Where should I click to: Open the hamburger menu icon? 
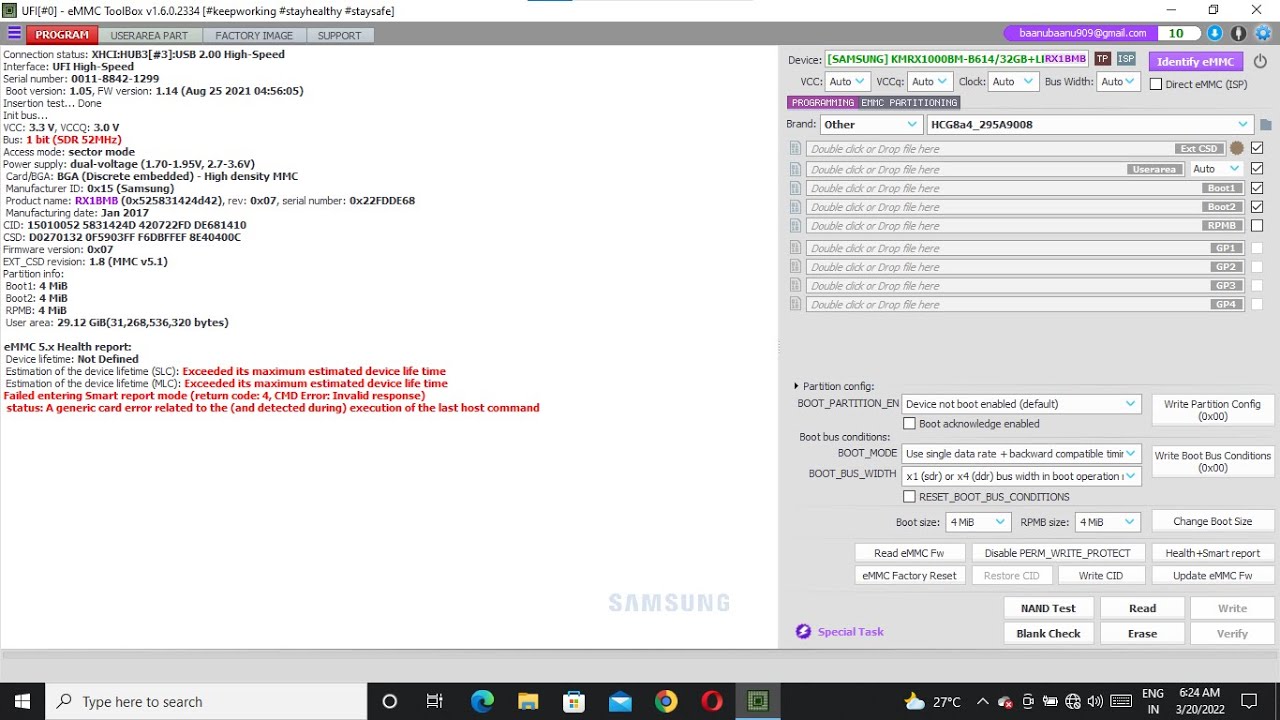click(x=14, y=34)
